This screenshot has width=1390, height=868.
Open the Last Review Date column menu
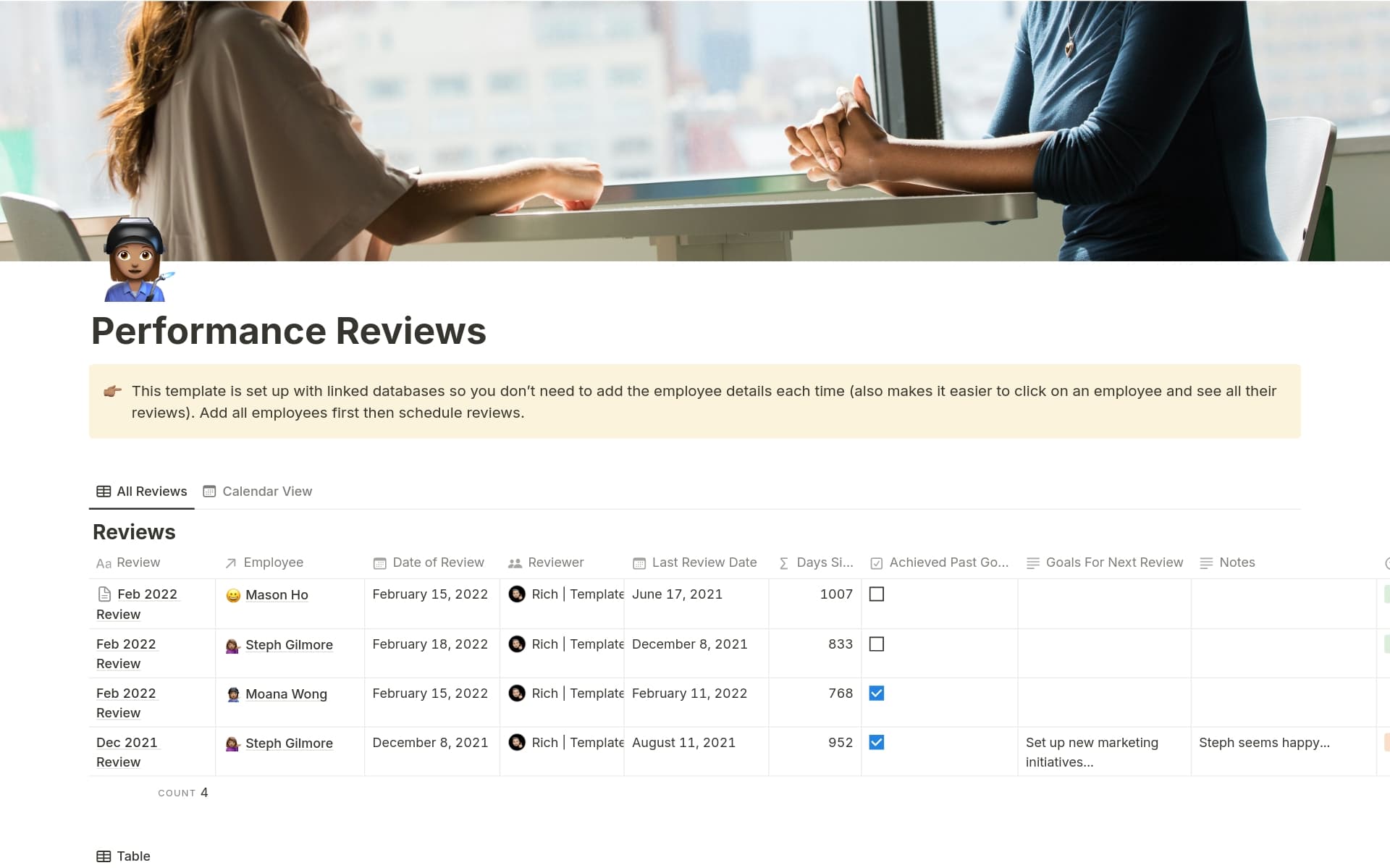[703, 562]
